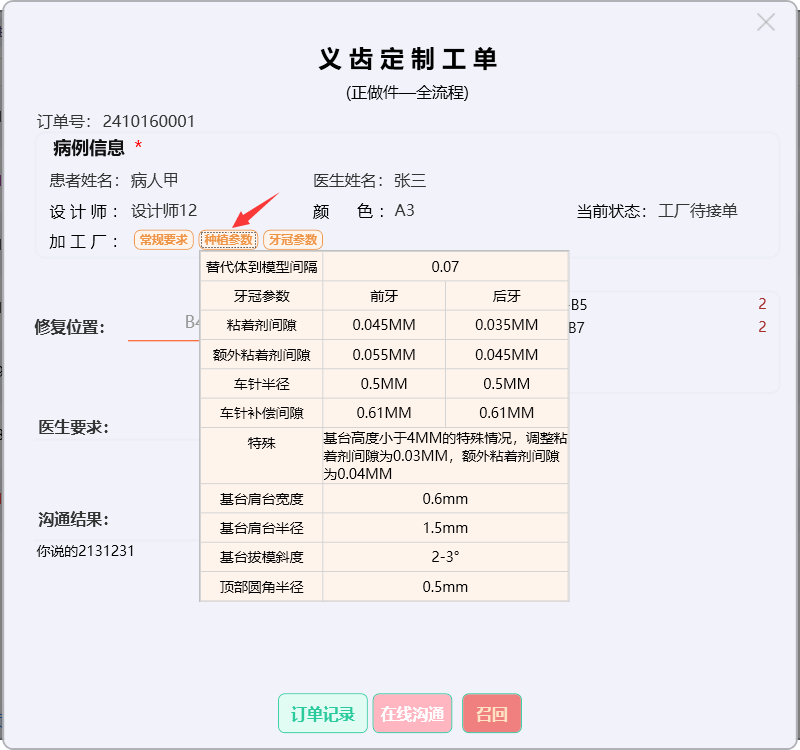Click patient name 病人甲
The image size is (800, 750).
click(x=154, y=181)
